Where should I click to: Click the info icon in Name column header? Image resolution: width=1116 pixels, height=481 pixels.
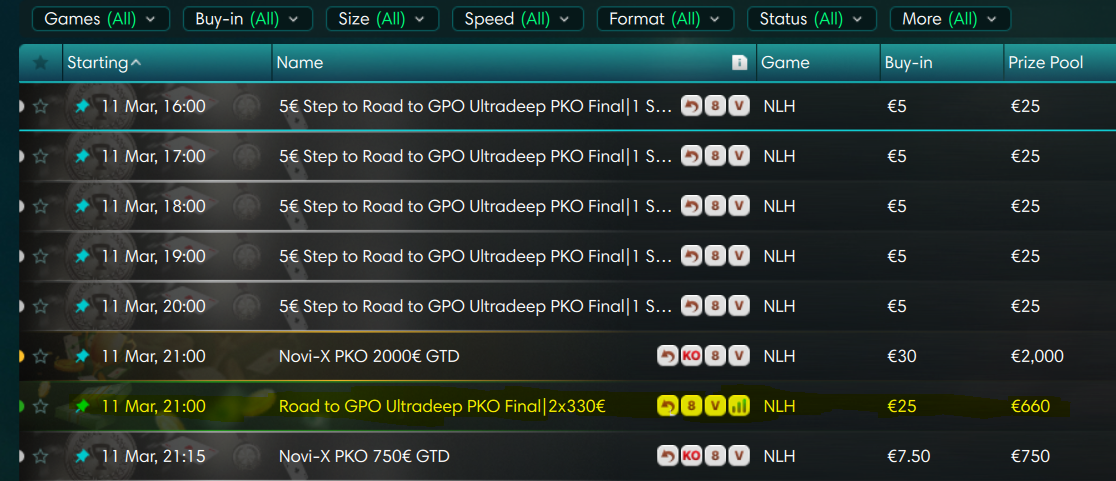pos(740,63)
